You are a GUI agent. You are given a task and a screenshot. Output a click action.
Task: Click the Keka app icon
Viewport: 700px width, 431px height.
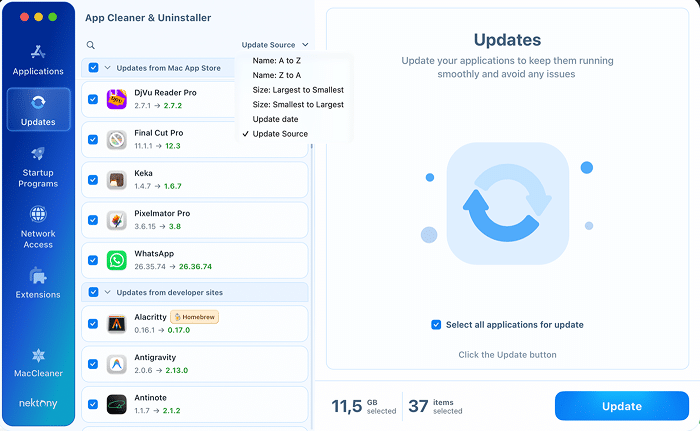point(117,180)
